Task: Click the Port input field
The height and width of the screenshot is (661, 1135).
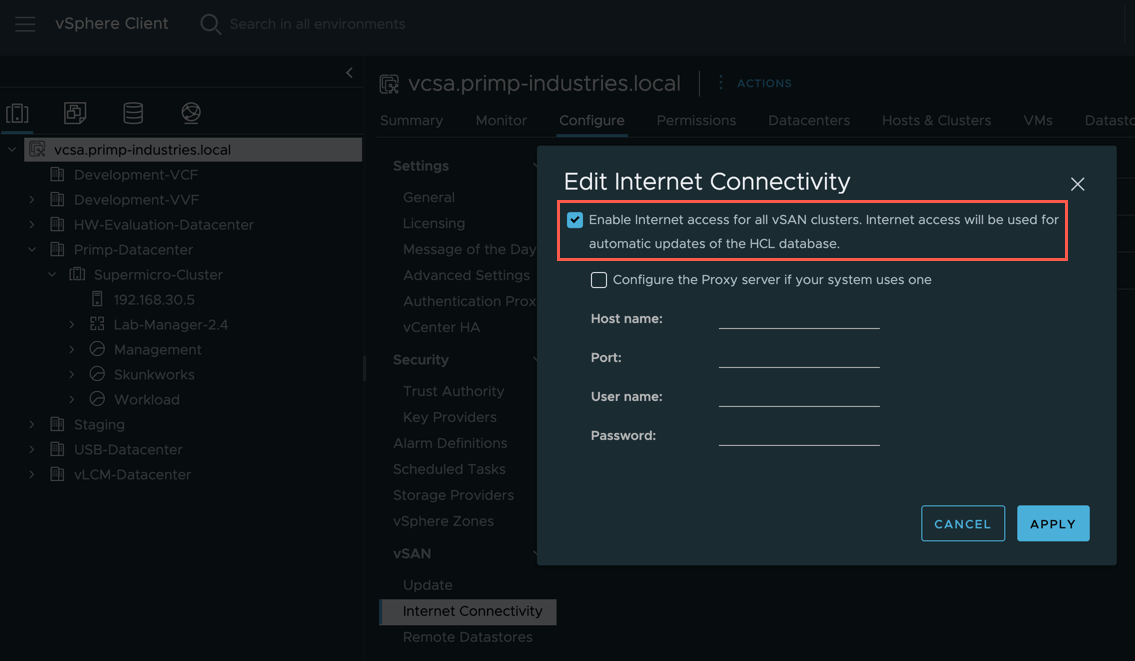Action: pyautogui.click(x=799, y=358)
